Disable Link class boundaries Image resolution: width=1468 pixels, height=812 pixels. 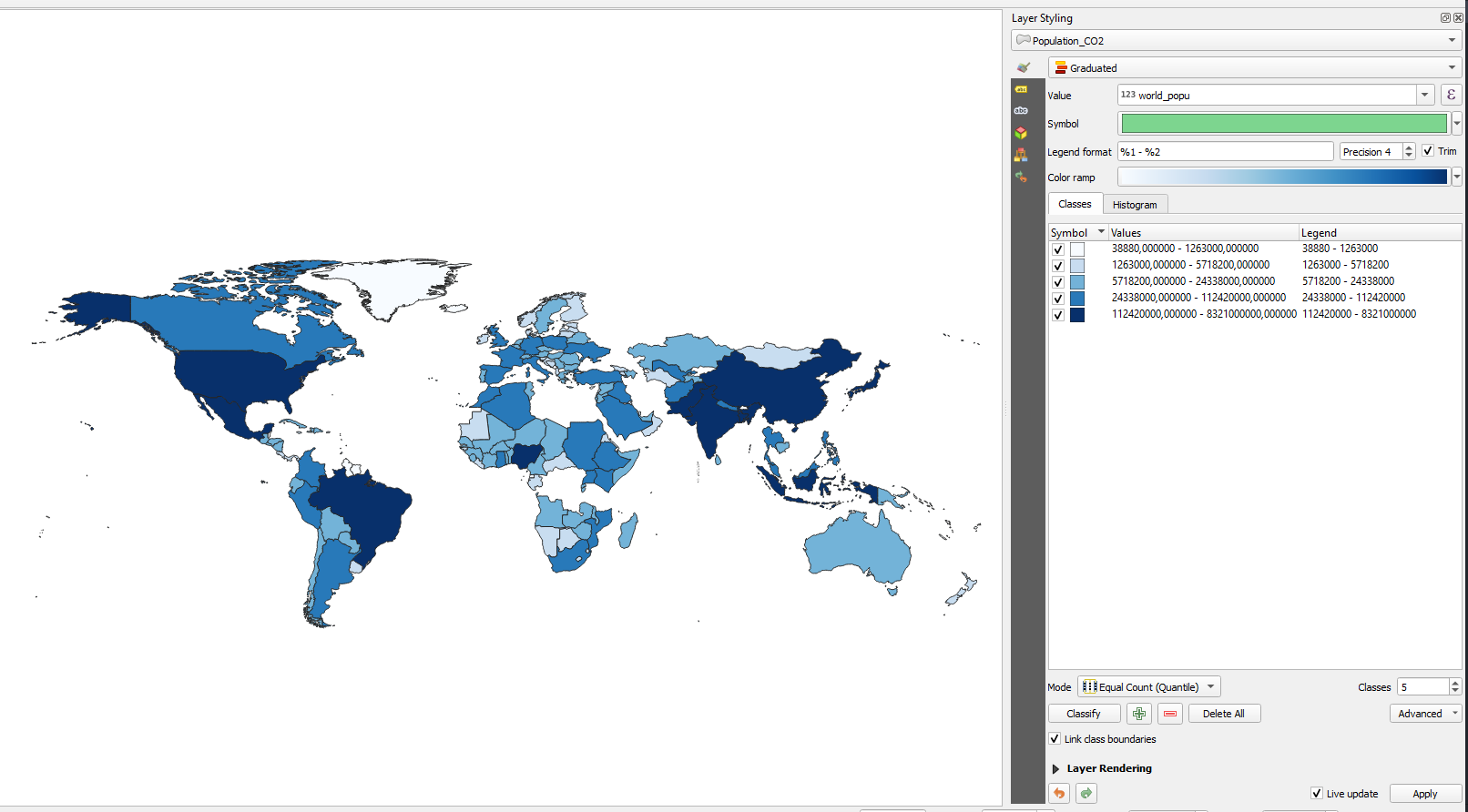point(1055,739)
